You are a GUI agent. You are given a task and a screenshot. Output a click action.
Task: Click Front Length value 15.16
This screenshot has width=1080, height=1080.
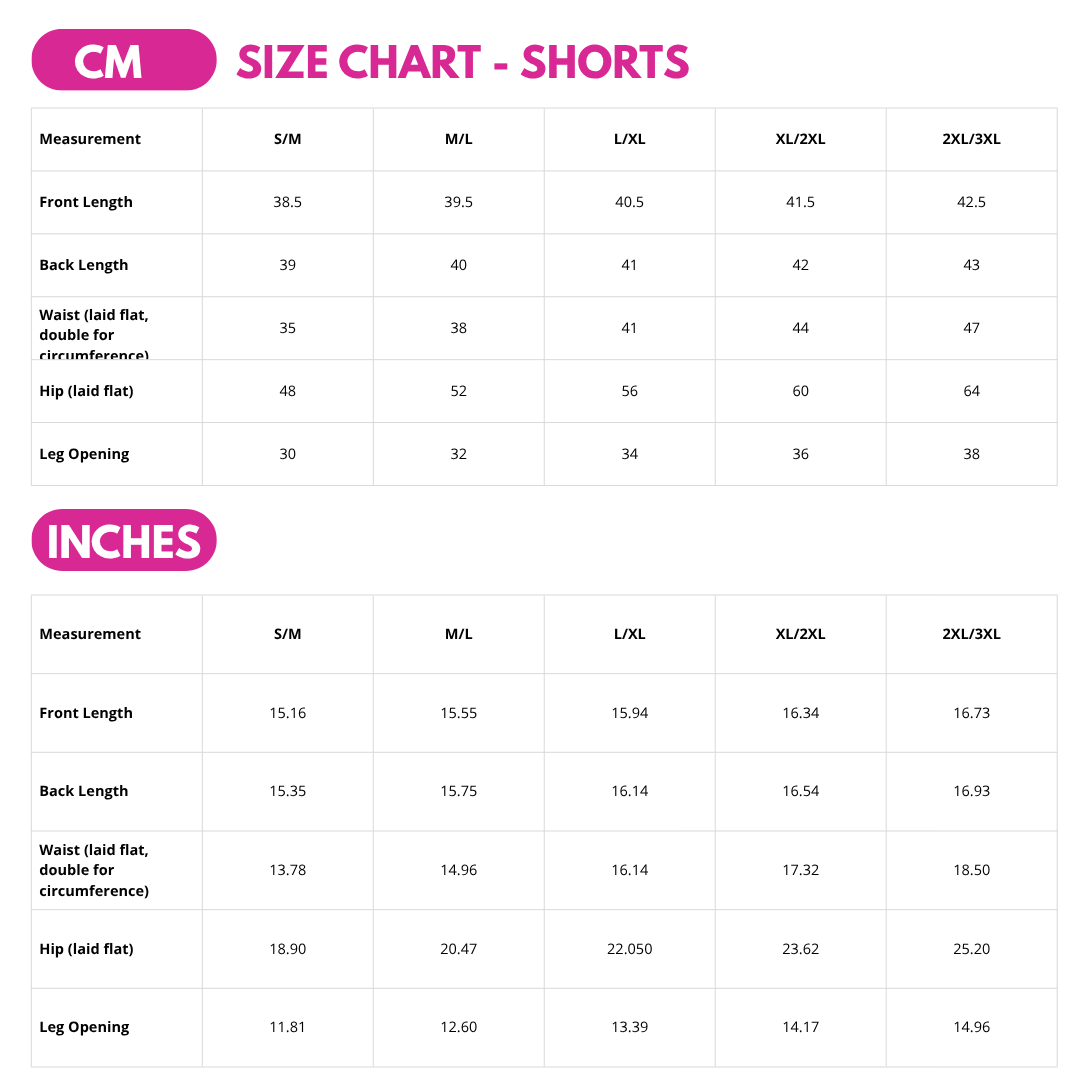click(287, 713)
